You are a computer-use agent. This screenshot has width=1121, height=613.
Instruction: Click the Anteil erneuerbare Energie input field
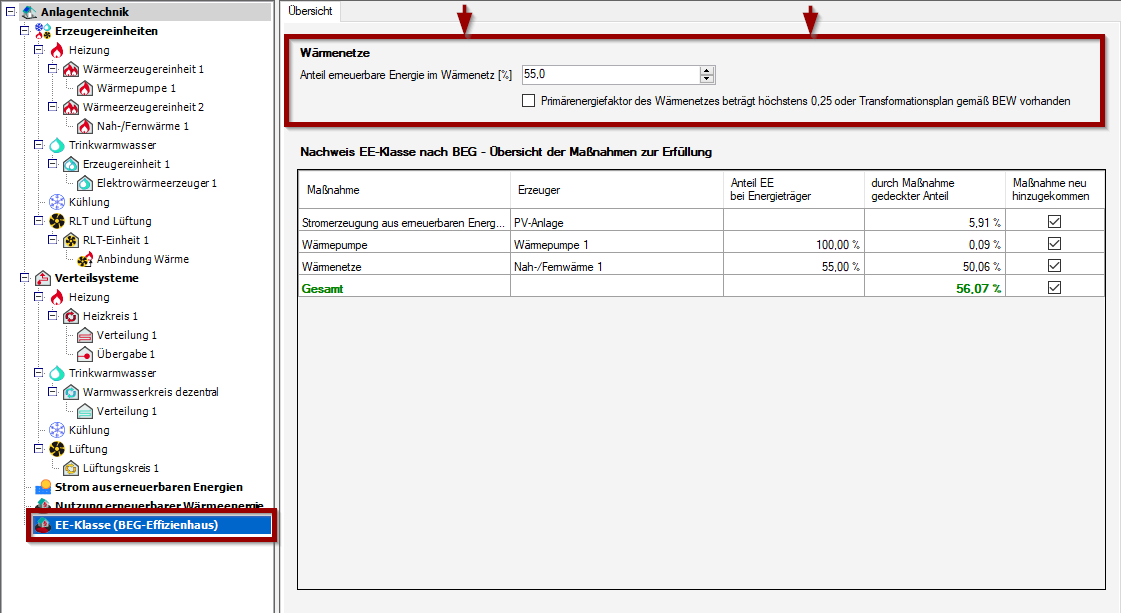tap(610, 74)
